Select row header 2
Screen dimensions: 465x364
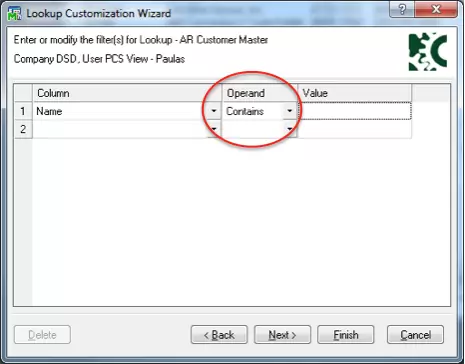(23, 129)
